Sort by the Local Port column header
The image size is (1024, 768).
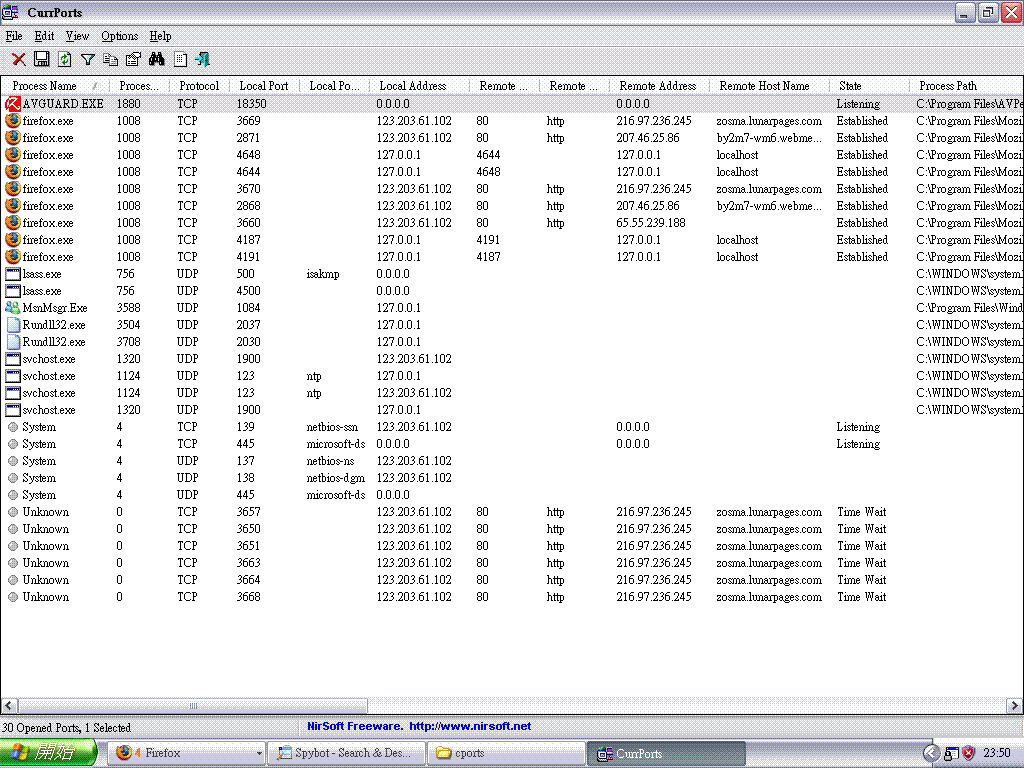pyautogui.click(x=264, y=86)
